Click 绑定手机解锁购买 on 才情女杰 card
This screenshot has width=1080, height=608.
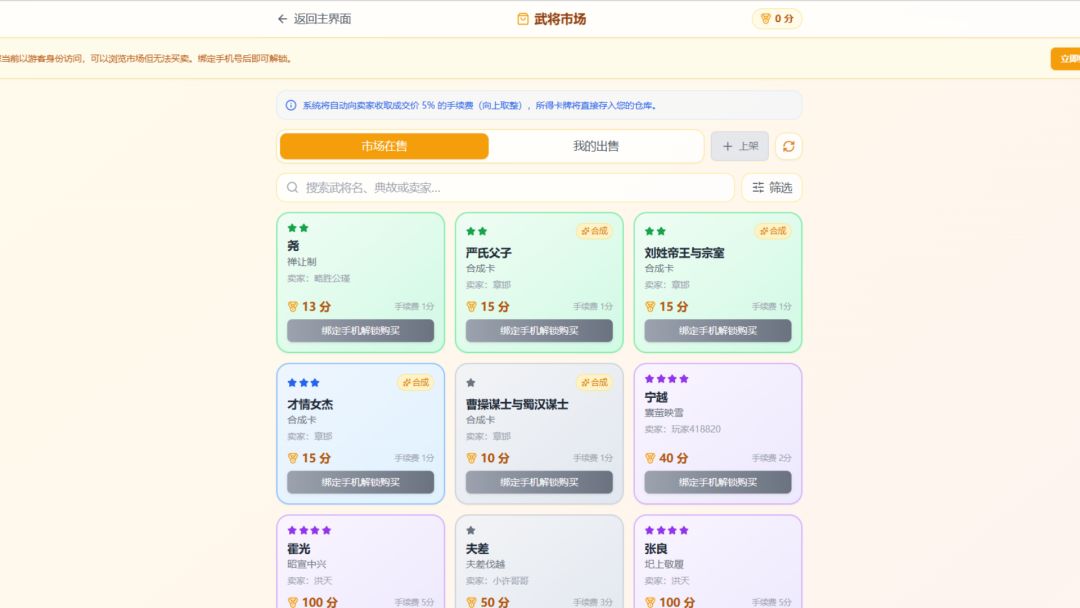360,482
